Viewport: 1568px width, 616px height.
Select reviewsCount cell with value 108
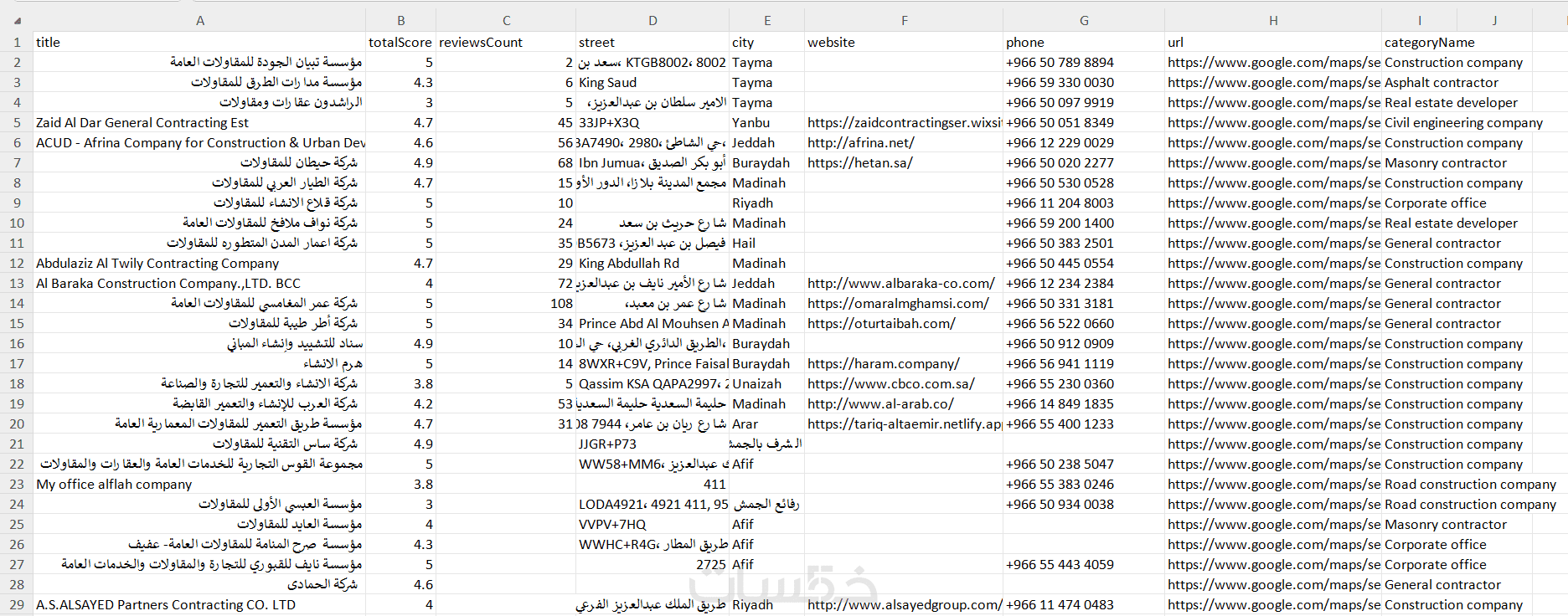coord(506,303)
